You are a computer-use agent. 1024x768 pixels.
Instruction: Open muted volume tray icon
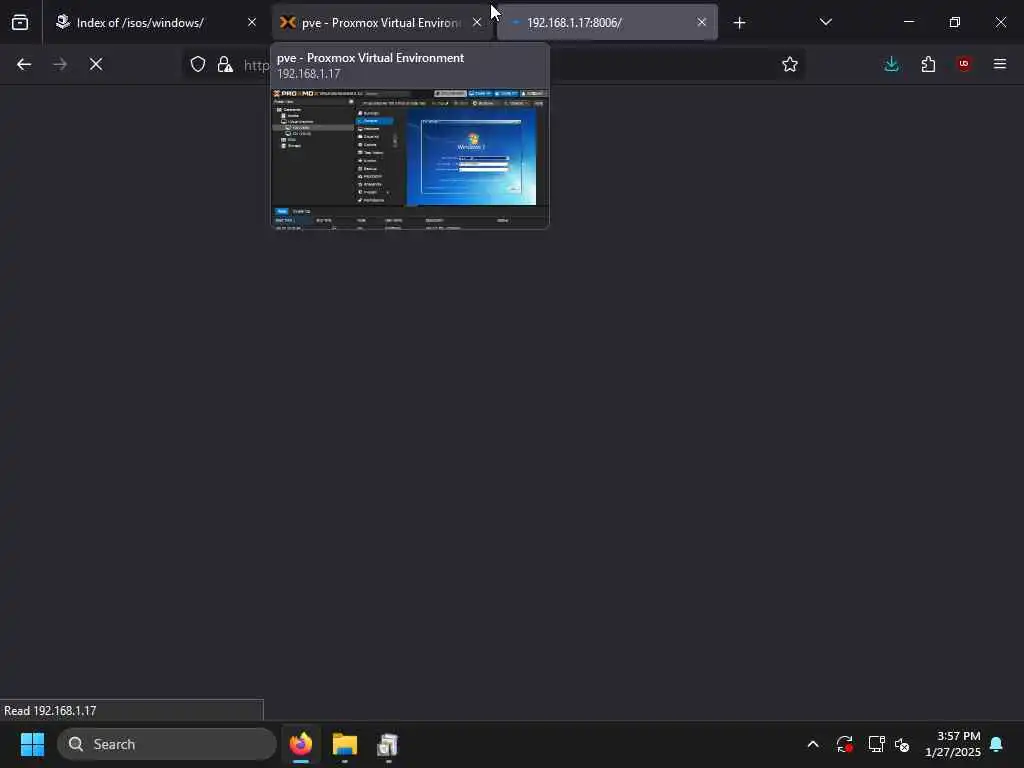click(x=903, y=744)
